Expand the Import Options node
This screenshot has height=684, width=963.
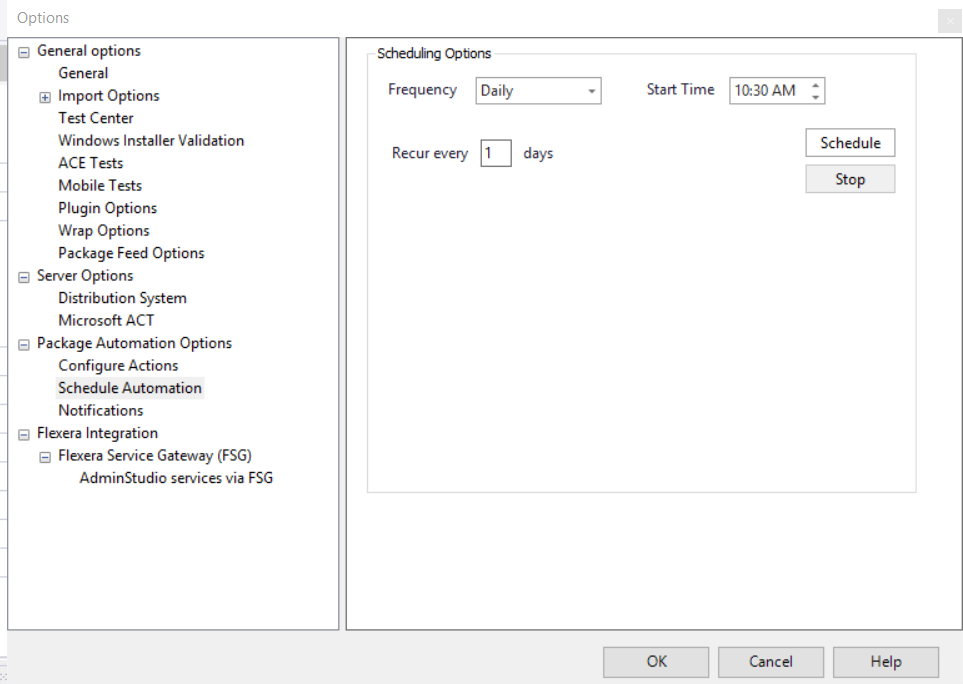(x=45, y=97)
